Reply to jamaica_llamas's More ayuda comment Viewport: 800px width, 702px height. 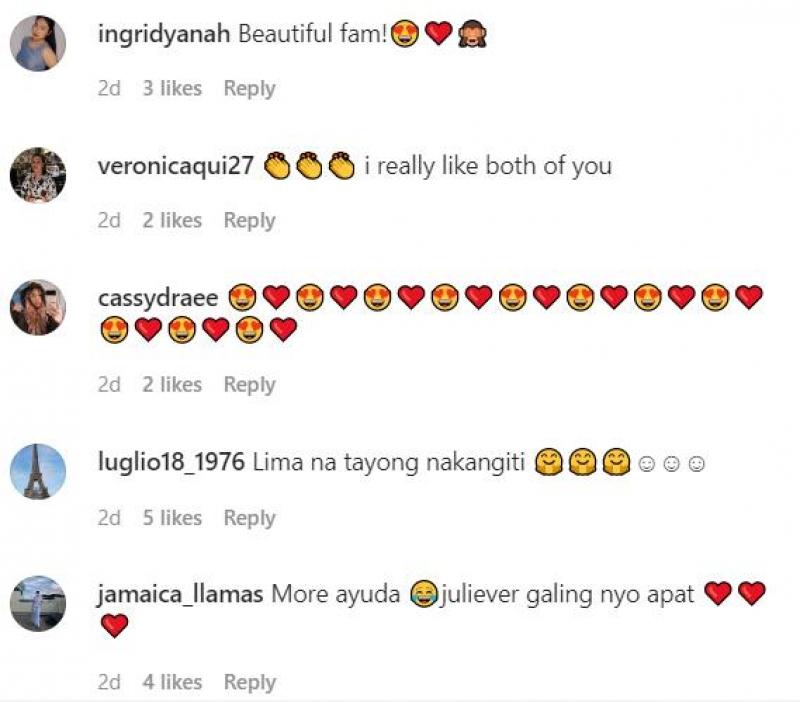[249, 683]
